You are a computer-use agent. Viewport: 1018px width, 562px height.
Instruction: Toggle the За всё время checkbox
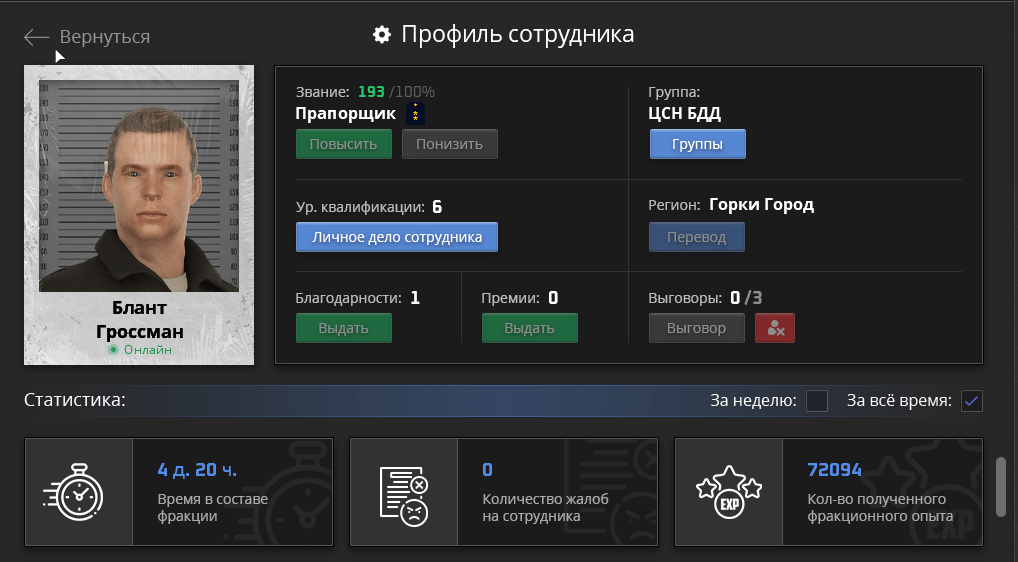coord(971,401)
